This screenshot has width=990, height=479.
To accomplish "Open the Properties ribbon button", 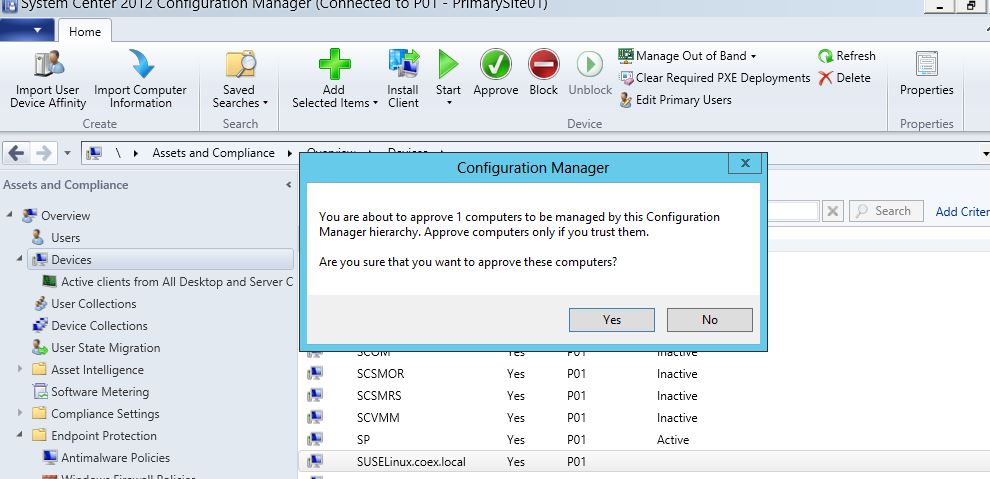I will [x=927, y=74].
